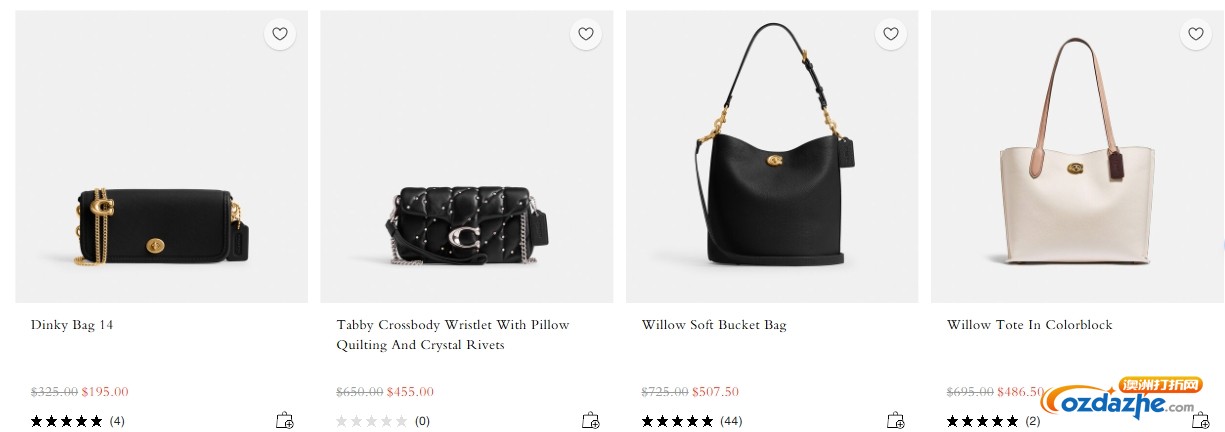
Task: Open the Willow Soft Bucket Bag link
Action: [714, 325]
